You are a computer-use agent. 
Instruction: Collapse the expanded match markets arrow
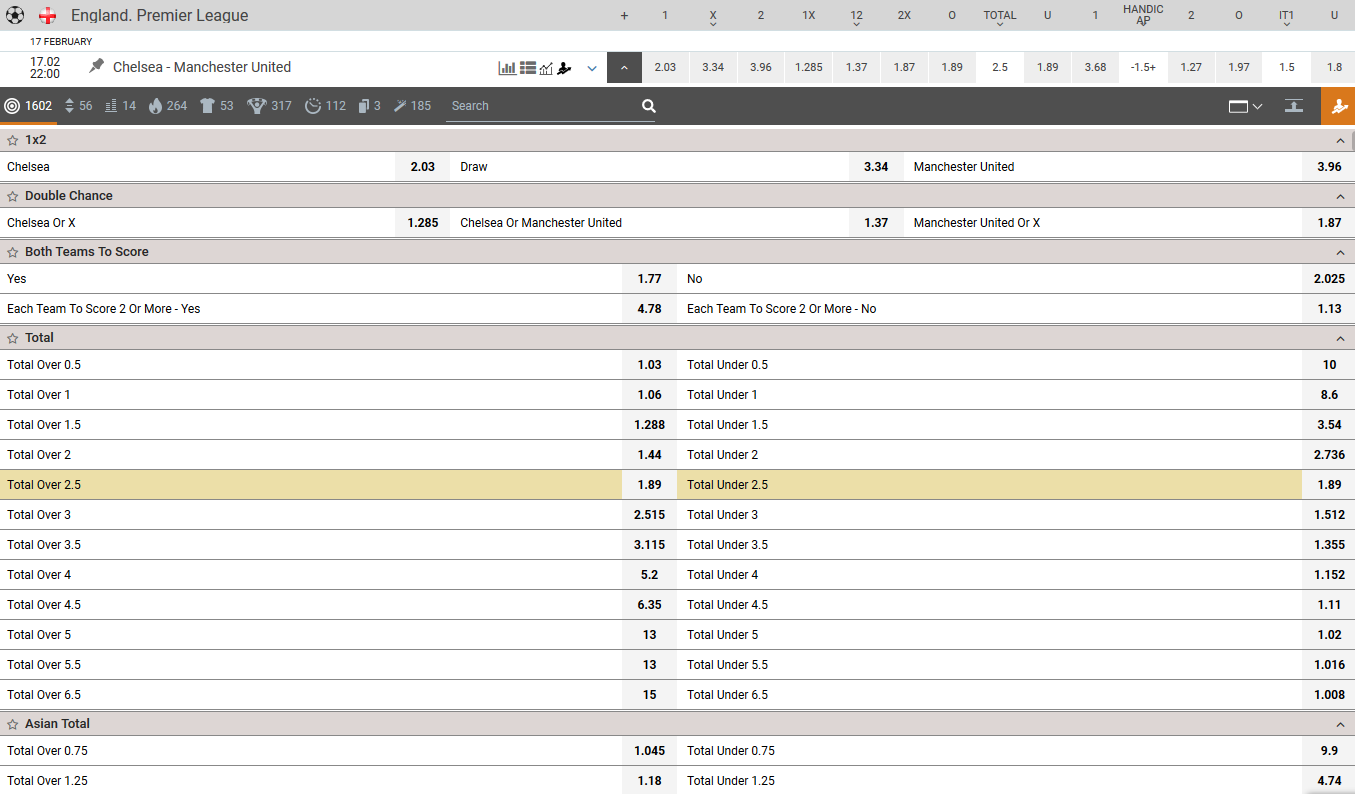point(624,68)
